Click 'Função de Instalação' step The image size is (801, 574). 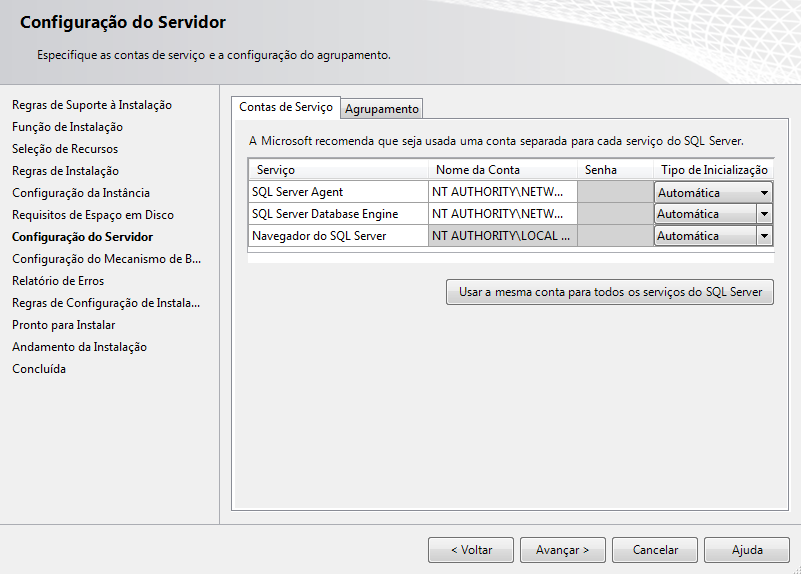click(67, 127)
